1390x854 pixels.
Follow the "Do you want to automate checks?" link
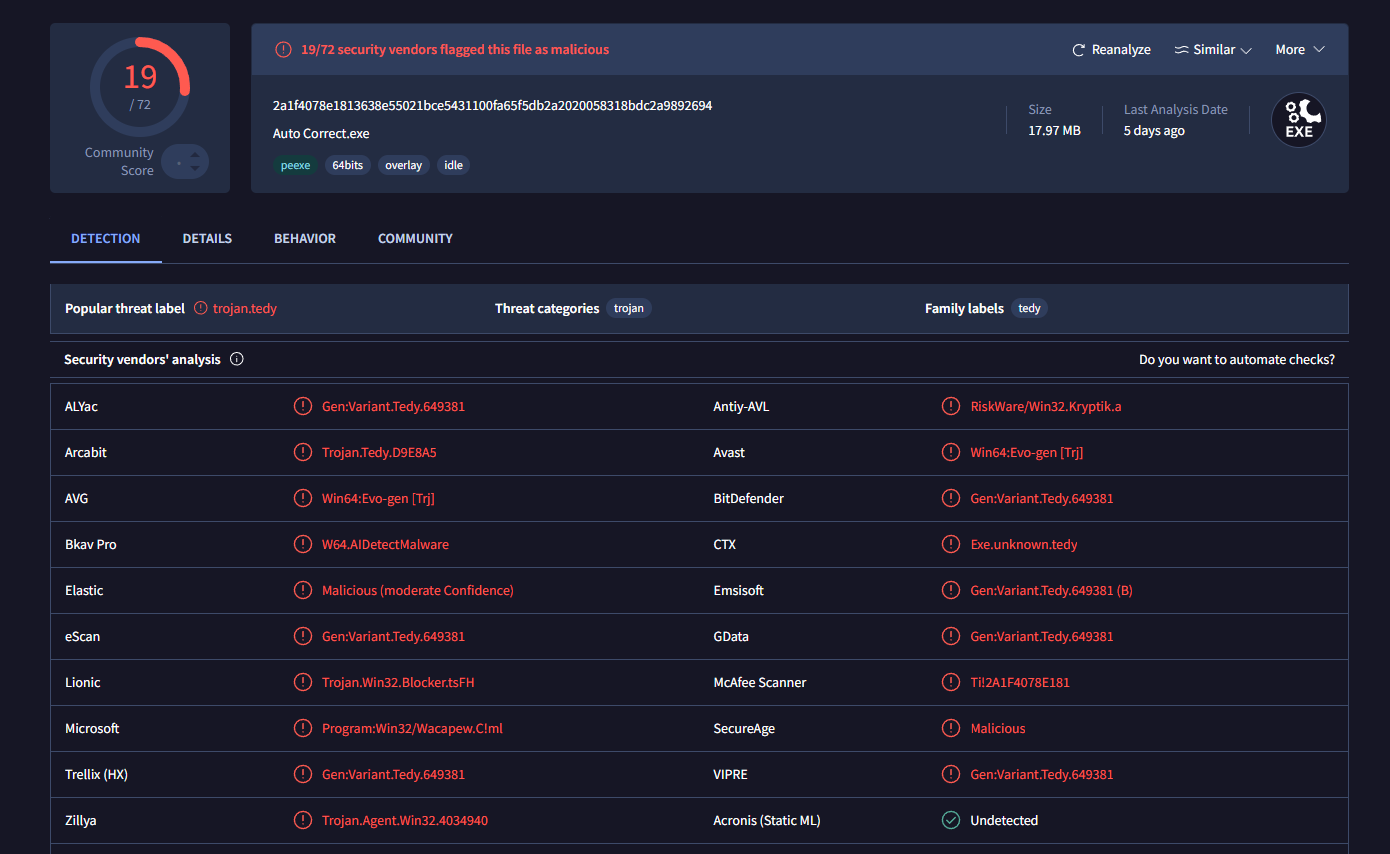(1237, 359)
